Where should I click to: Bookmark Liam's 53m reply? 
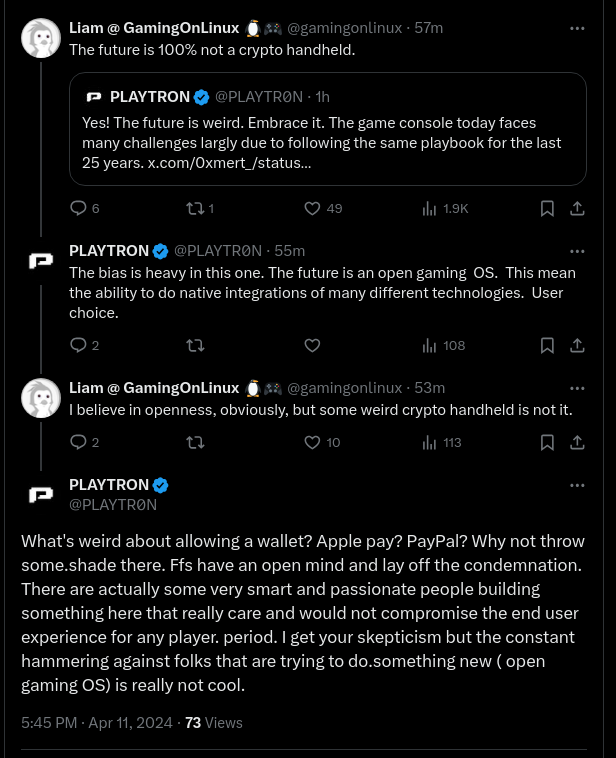click(547, 442)
